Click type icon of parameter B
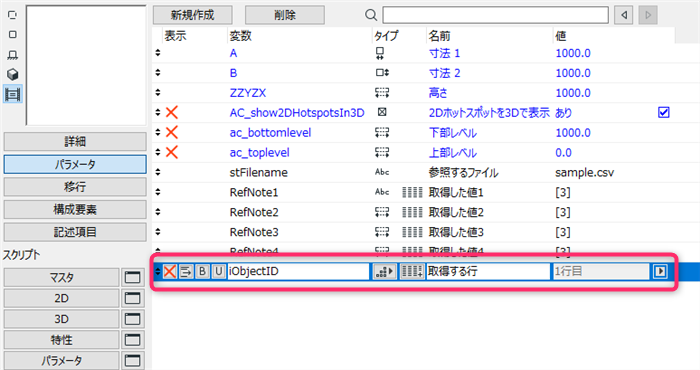700x370 pixels. [382, 73]
